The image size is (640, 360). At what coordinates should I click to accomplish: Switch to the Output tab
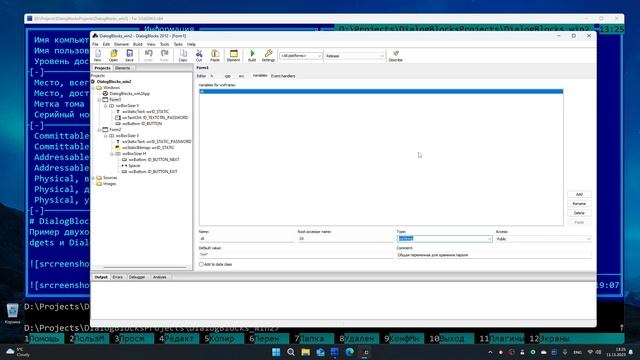coord(101,277)
